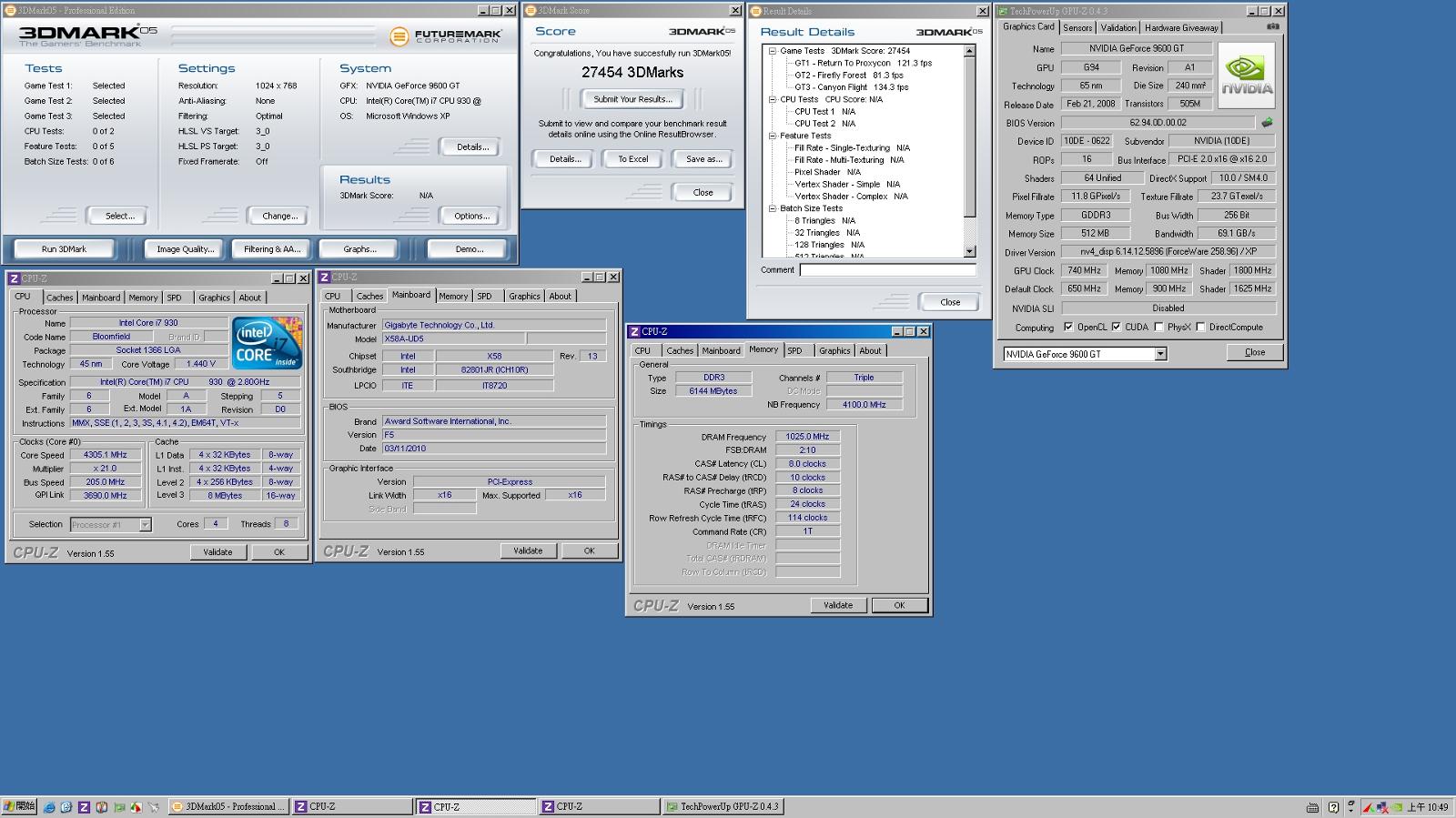Screen dimensions: 1456x818
Task: Collapse the Game Tests tree node
Action: coord(773,51)
